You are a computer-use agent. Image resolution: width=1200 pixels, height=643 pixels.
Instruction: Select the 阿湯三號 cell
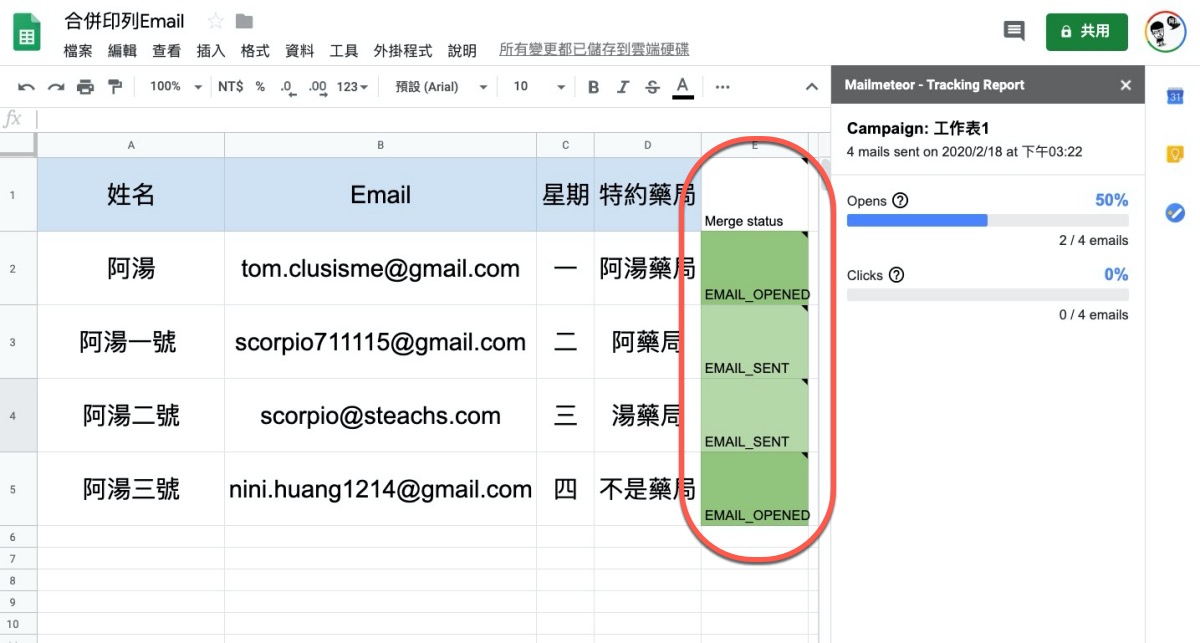[131, 489]
